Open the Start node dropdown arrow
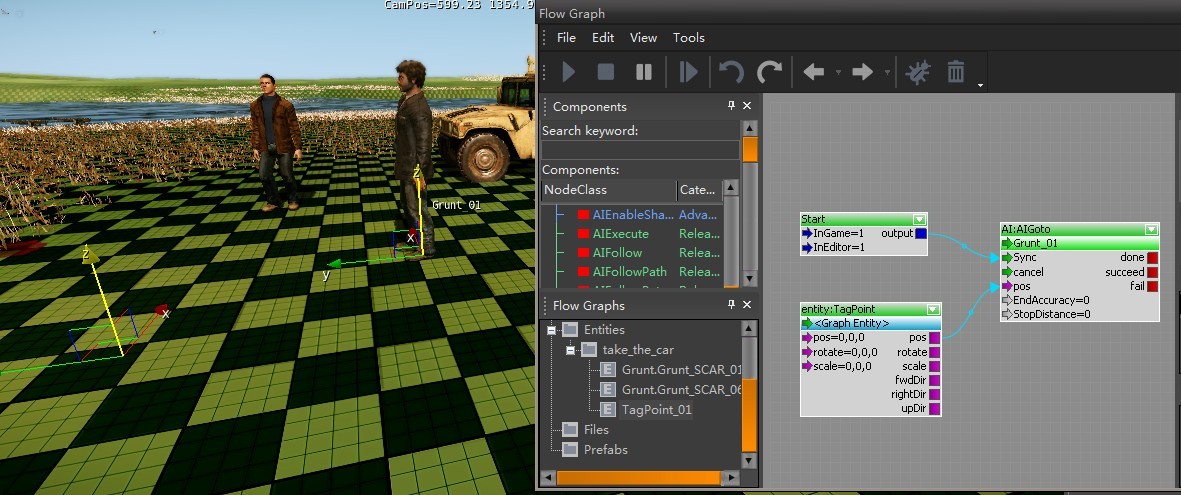 coord(919,219)
